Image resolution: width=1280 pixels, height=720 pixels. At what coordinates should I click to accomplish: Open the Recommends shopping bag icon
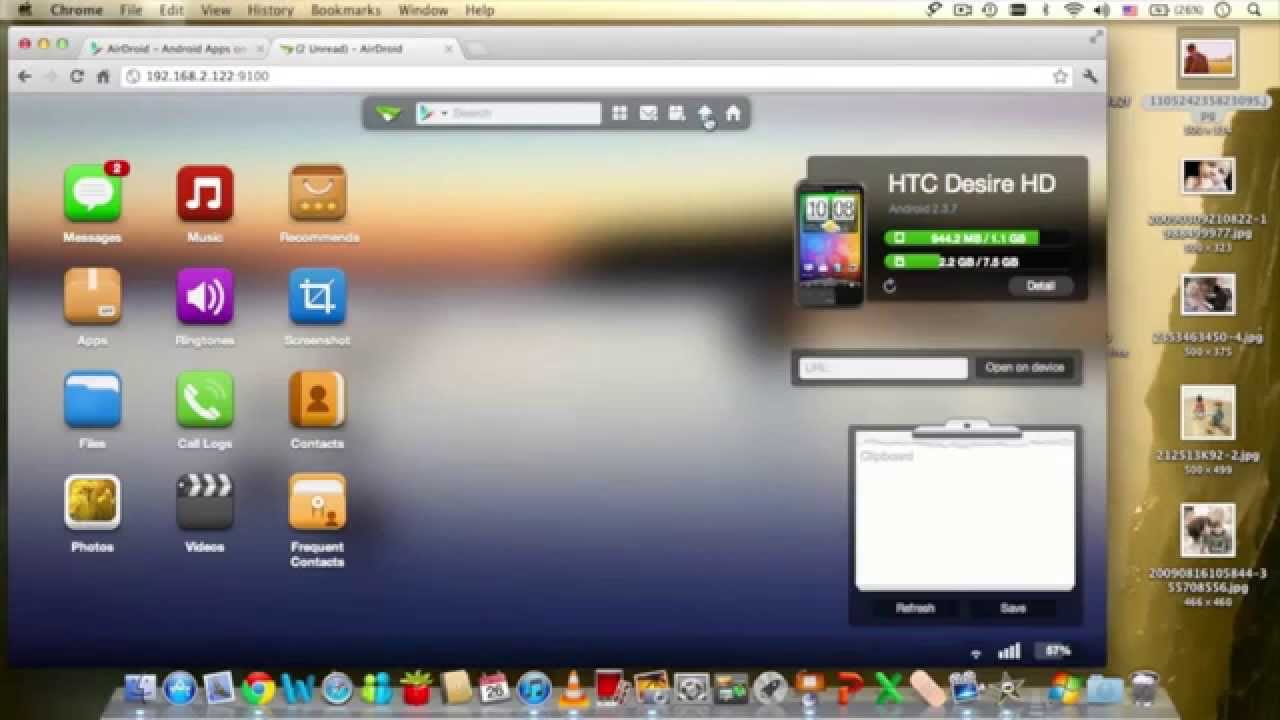point(318,193)
